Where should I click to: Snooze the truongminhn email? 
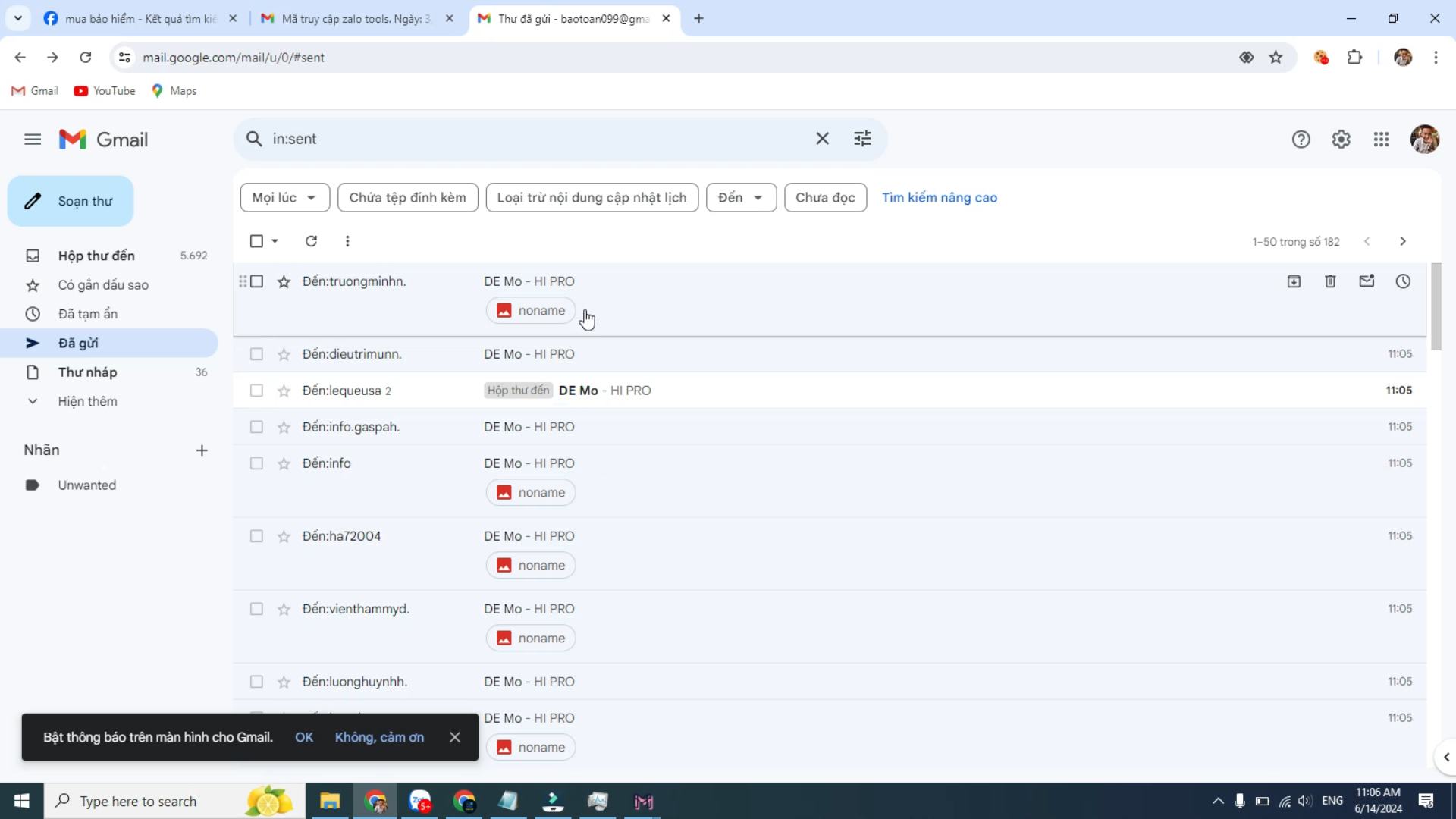click(x=1403, y=281)
